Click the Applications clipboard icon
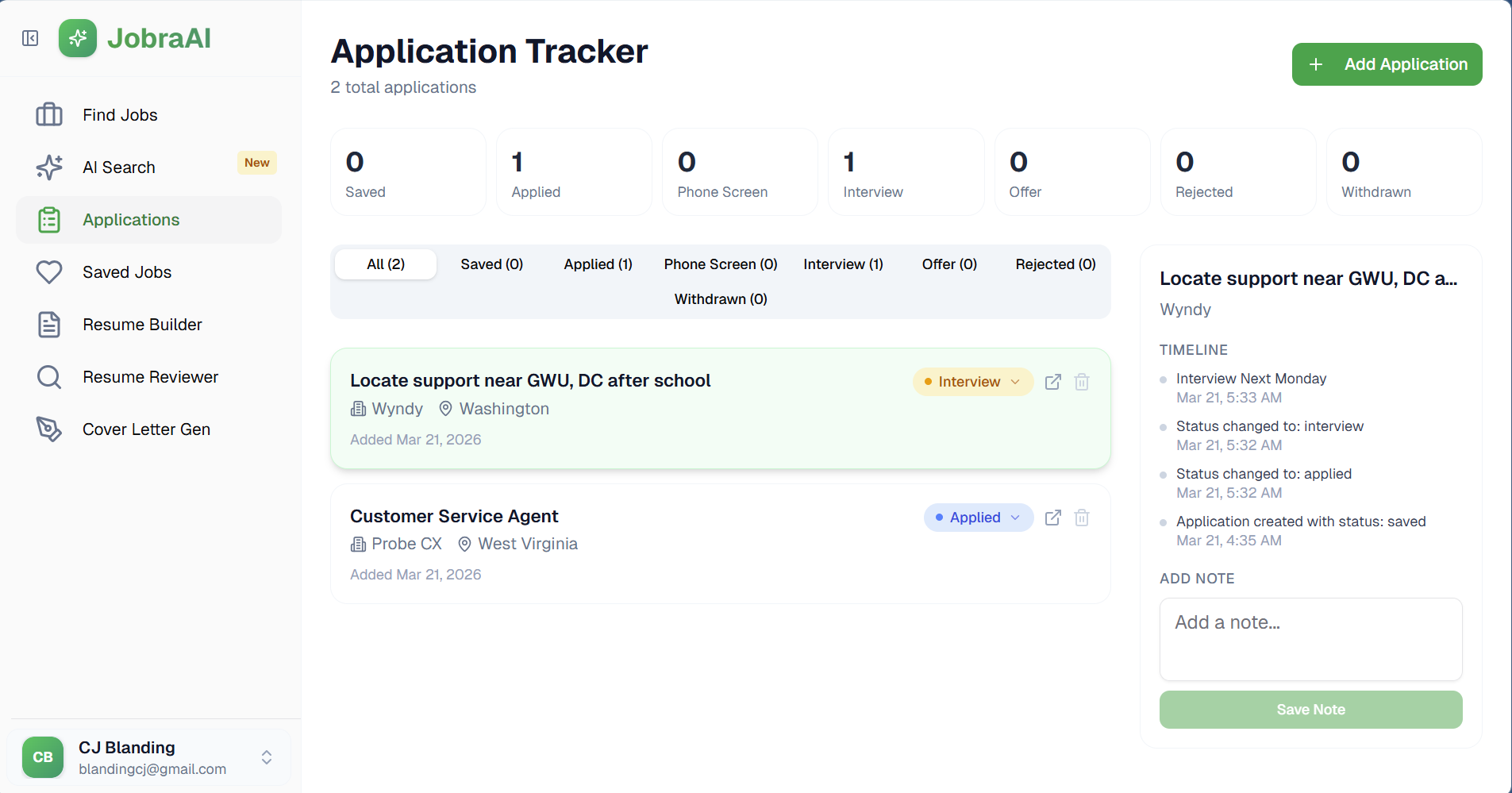Viewport: 1512px width, 793px height. click(x=49, y=220)
